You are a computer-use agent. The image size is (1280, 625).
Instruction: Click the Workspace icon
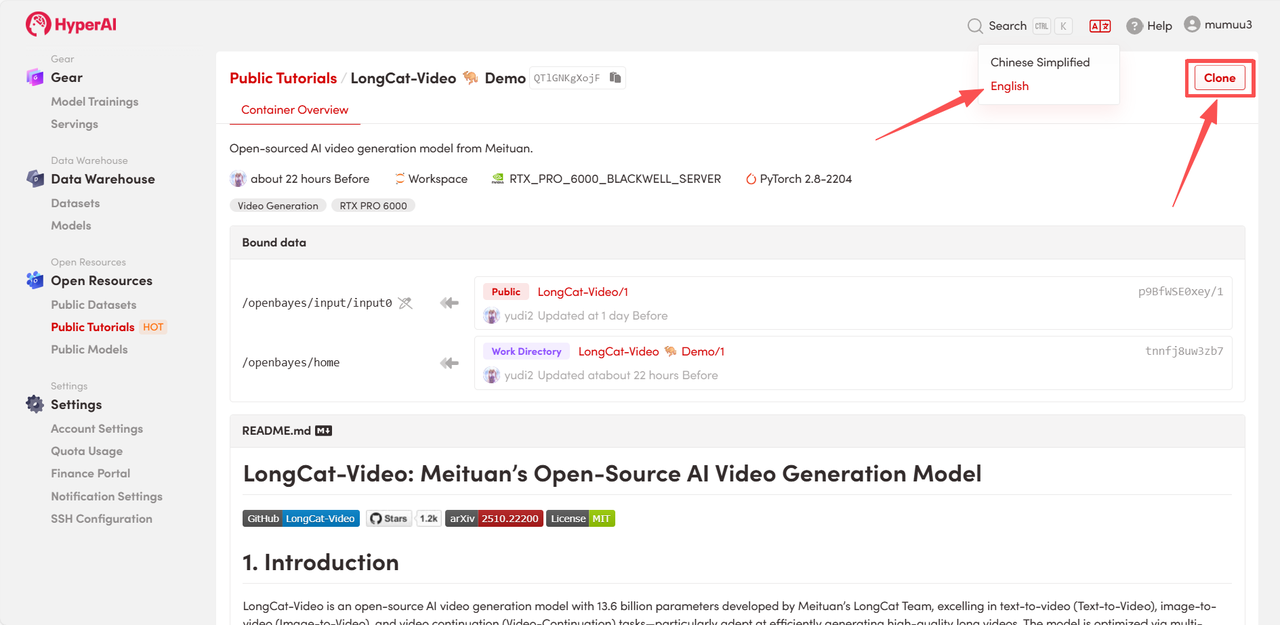[x=399, y=179]
